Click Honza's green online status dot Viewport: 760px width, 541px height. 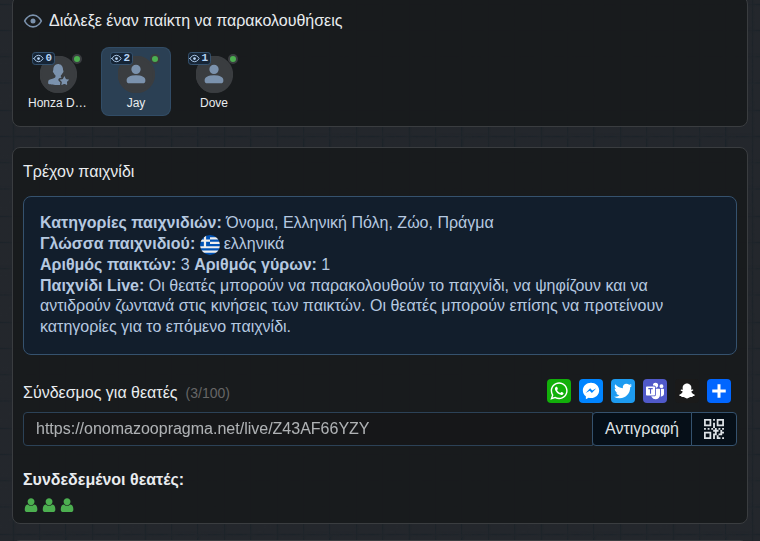click(x=77, y=59)
